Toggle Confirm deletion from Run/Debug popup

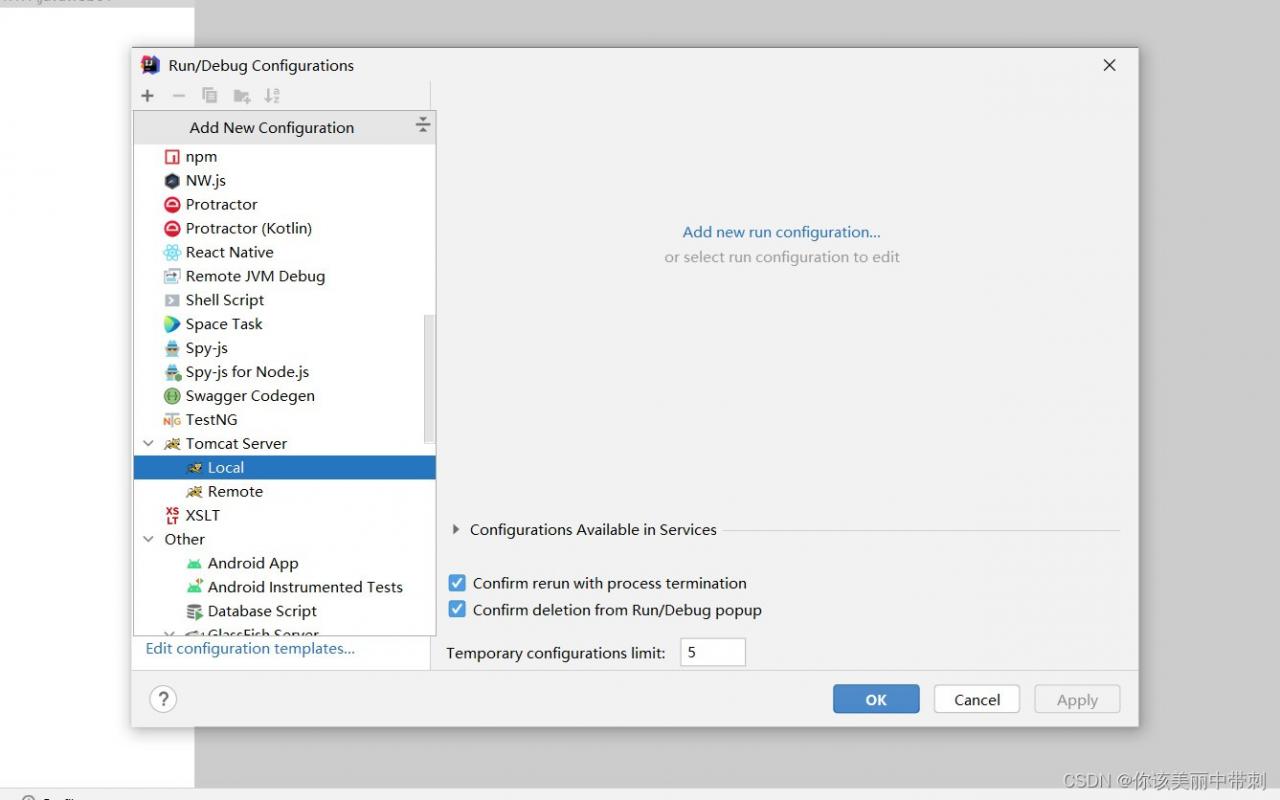click(457, 610)
